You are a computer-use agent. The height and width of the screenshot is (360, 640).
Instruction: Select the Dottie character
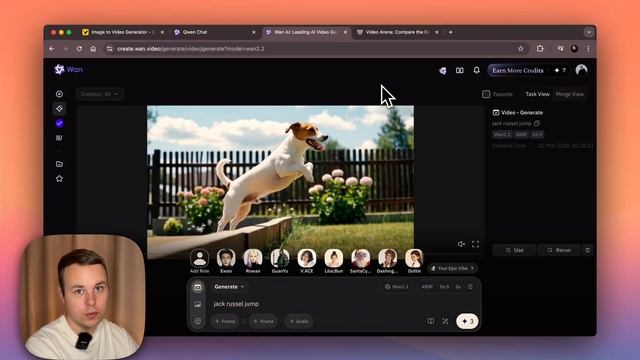point(414,261)
